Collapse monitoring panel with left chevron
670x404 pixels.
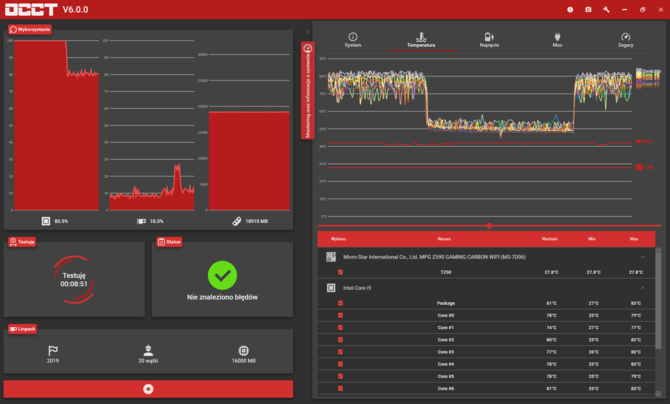click(308, 32)
